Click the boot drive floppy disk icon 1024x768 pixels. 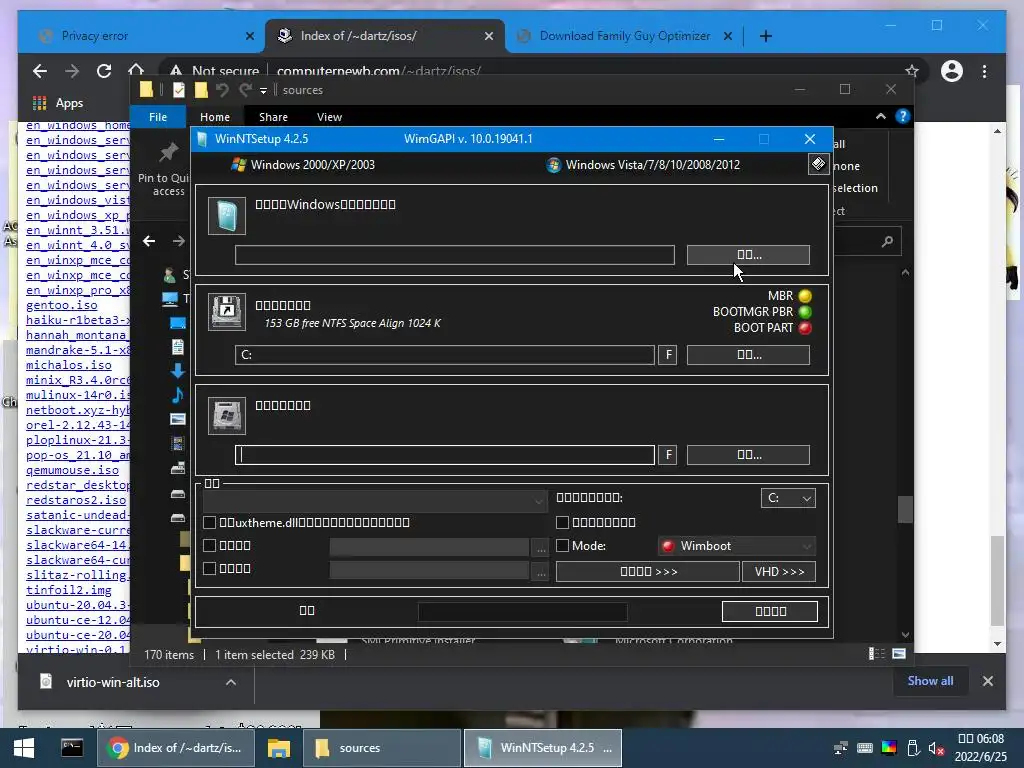[x=227, y=312]
